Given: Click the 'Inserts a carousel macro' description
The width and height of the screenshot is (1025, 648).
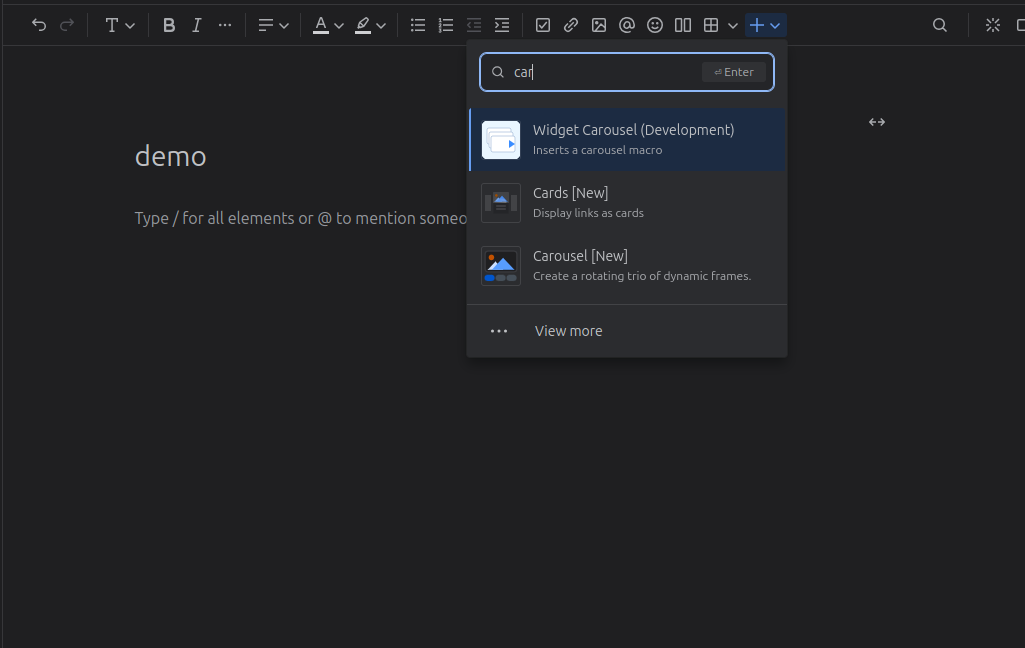Looking at the screenshot, I should [x=597, y=150].
